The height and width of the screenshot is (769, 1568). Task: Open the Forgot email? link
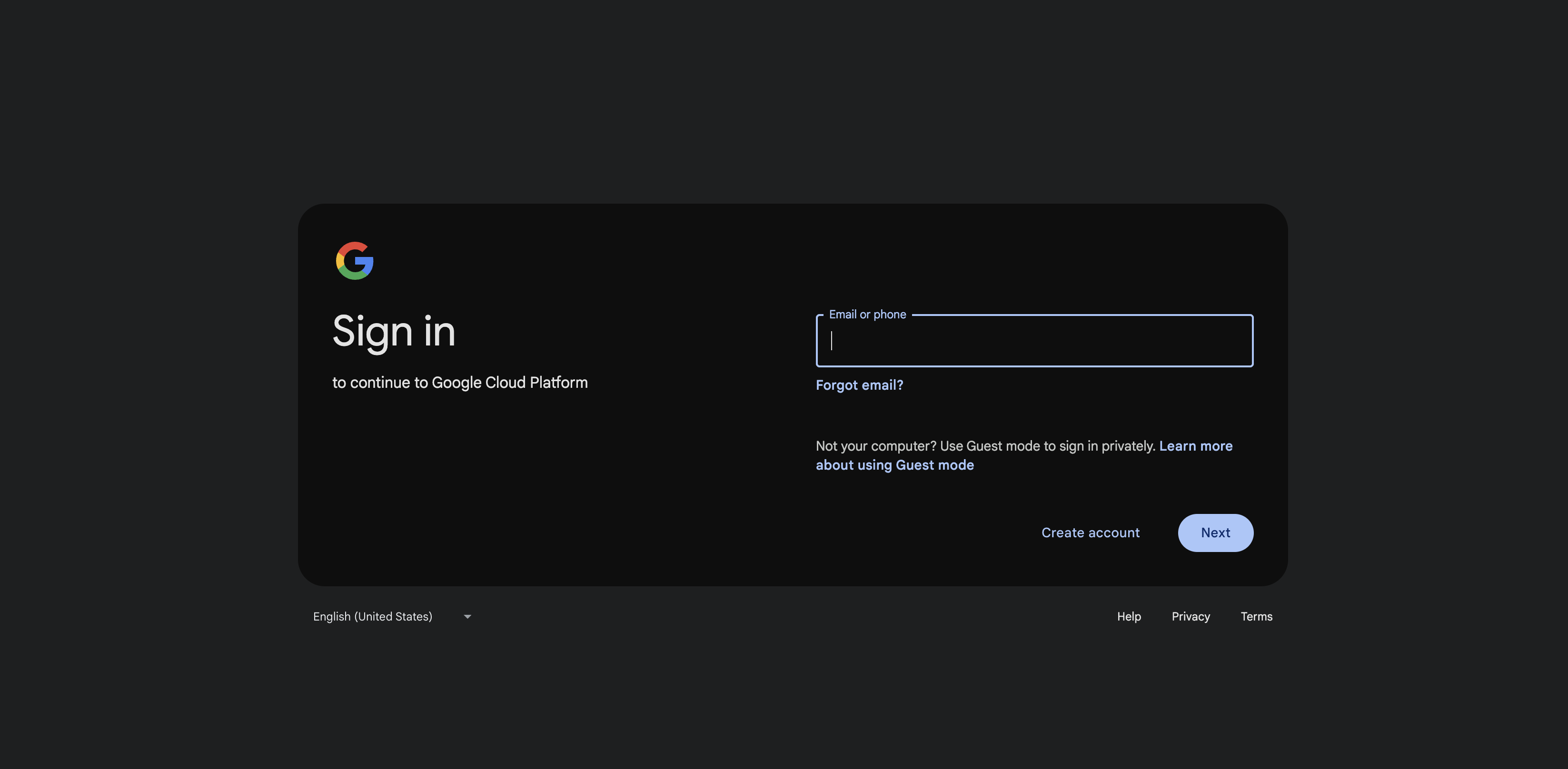(859, 385)
